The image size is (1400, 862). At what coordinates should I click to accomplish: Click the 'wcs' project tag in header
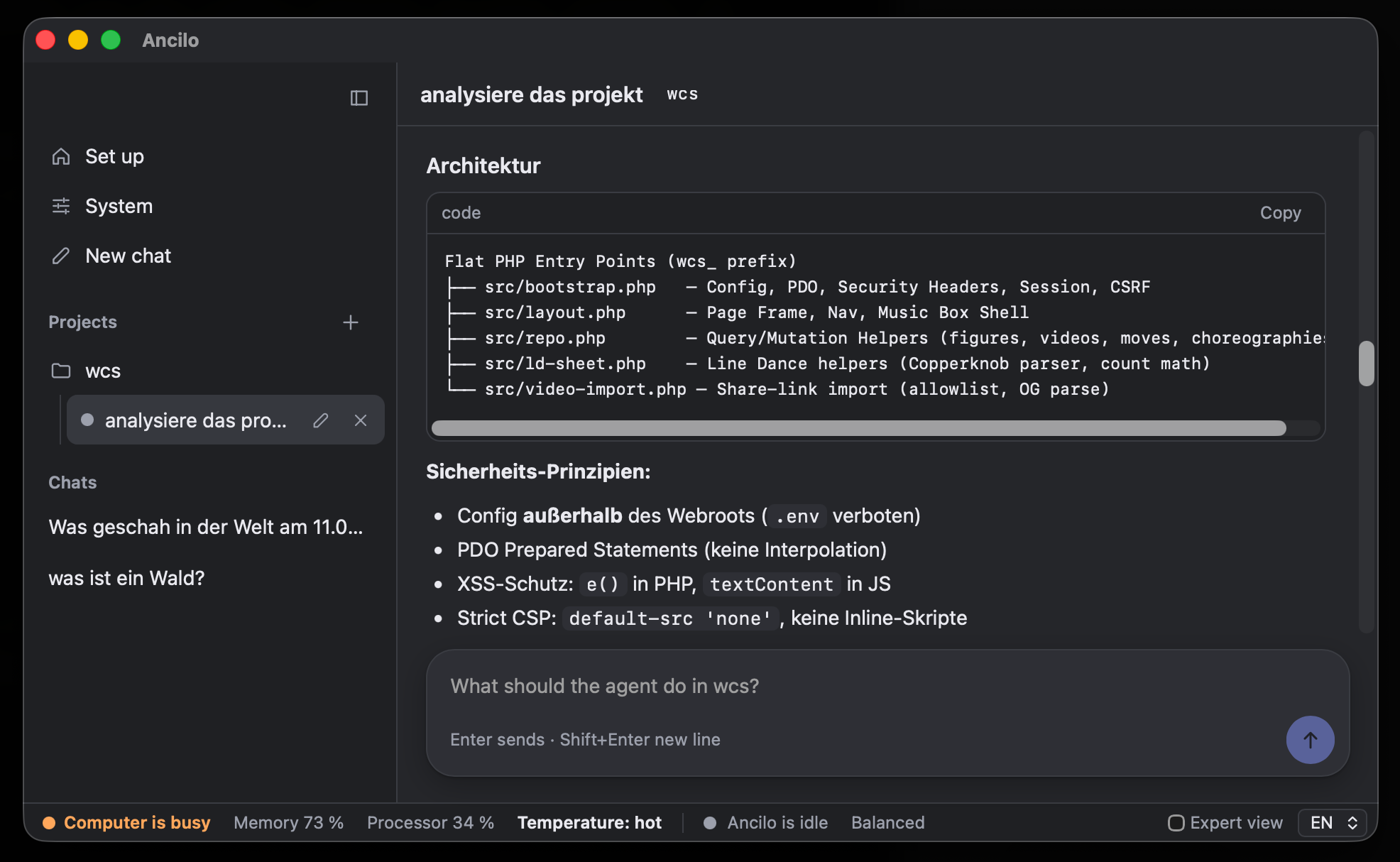(682, 94)
